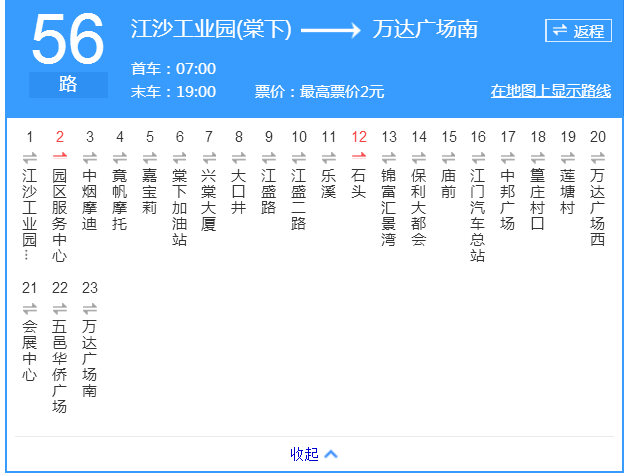Click first bus time 首车：07:00

pyautogui.click(x=173, y=69)
